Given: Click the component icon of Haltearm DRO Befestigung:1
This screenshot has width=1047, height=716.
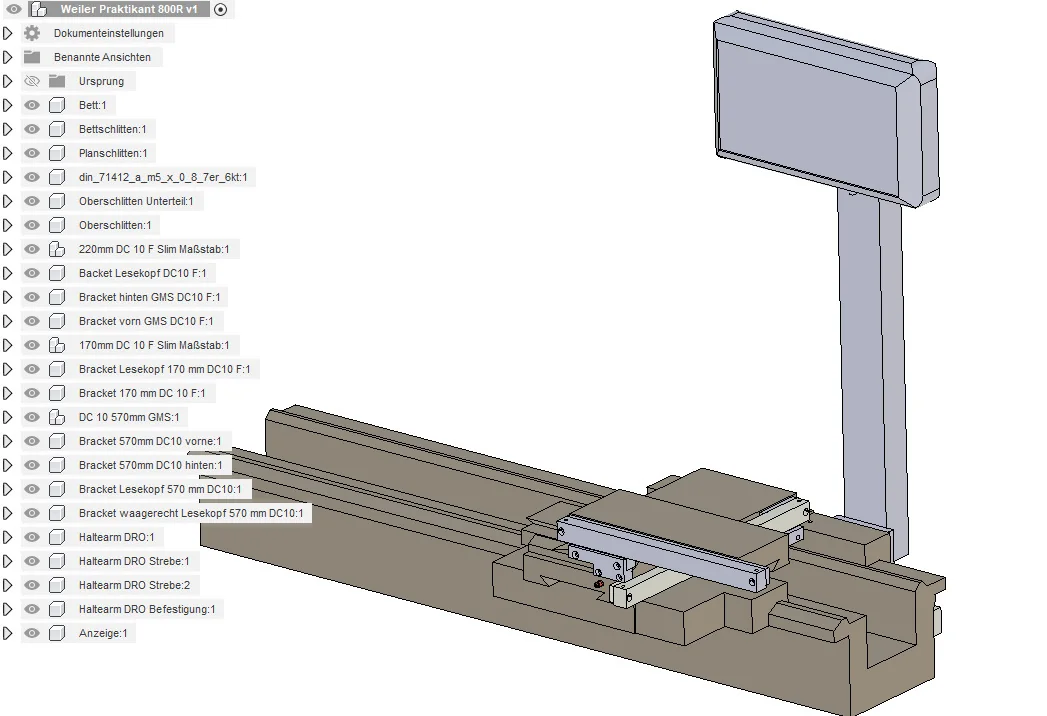Looking at the screenshot, I should coord(57,609).
